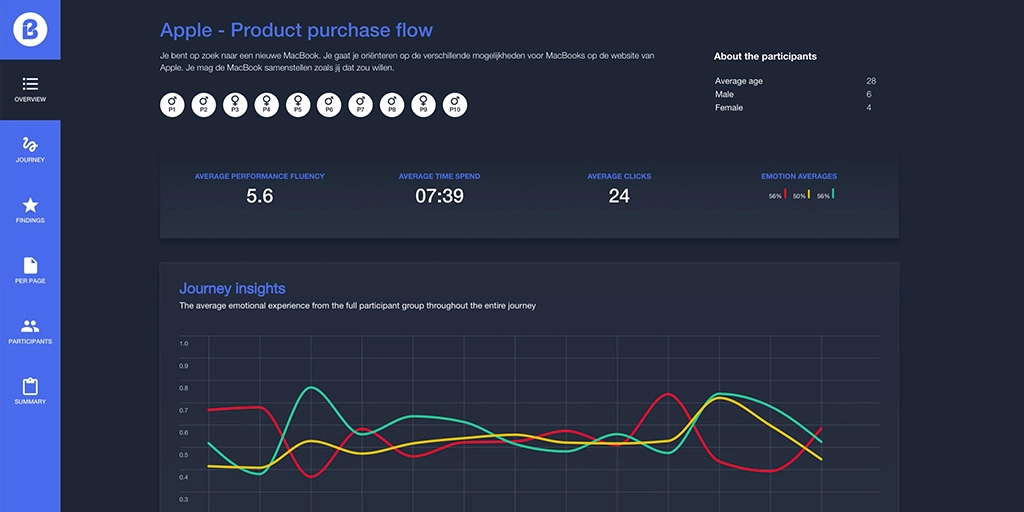Click the Average Performance Fluency value 5.6
The image size is (1024, 512).
[259, 196]
